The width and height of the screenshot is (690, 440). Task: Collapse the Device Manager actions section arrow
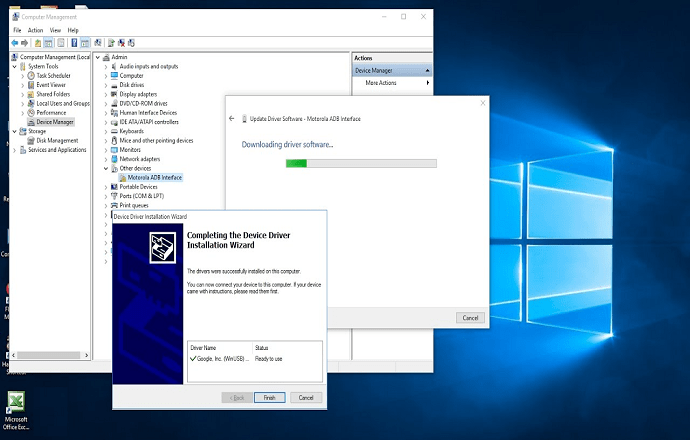click(427, 70)
